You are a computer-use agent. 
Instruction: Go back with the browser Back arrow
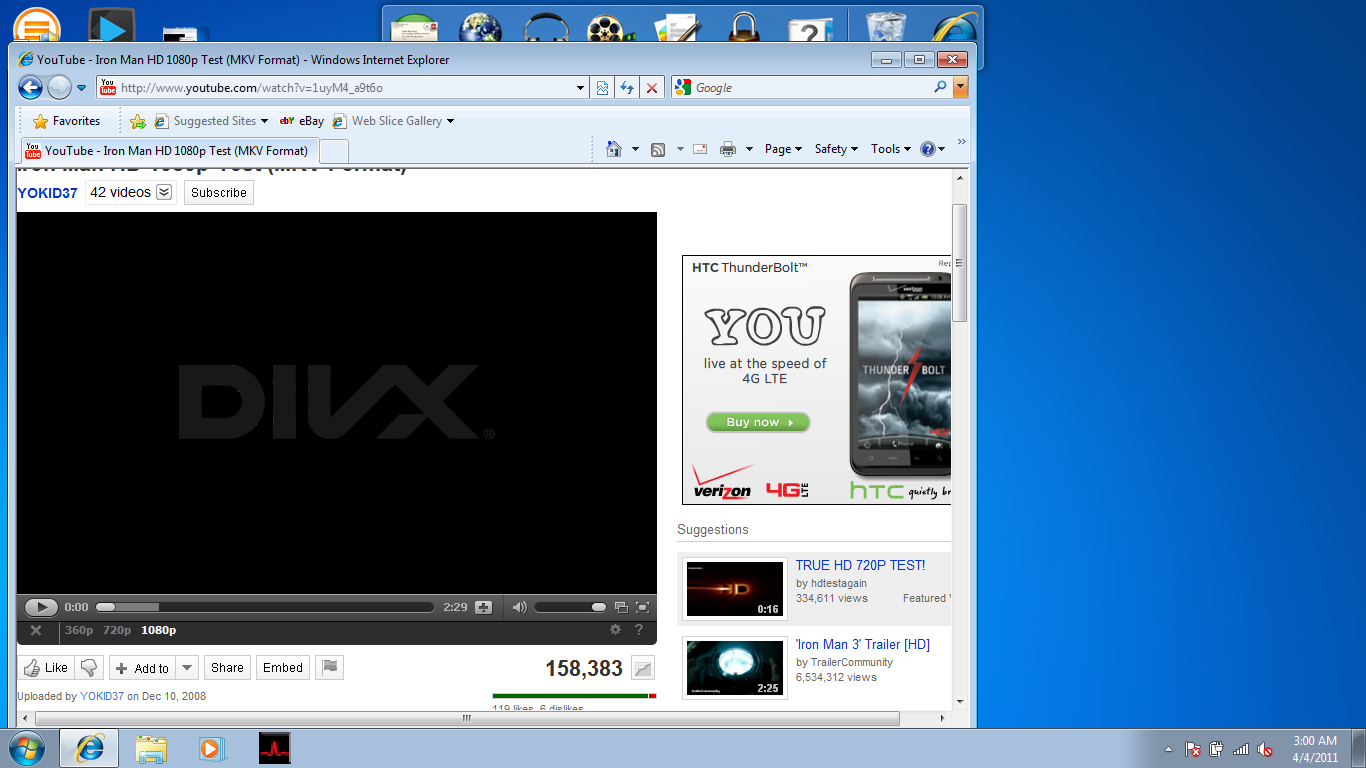point(30,88)
